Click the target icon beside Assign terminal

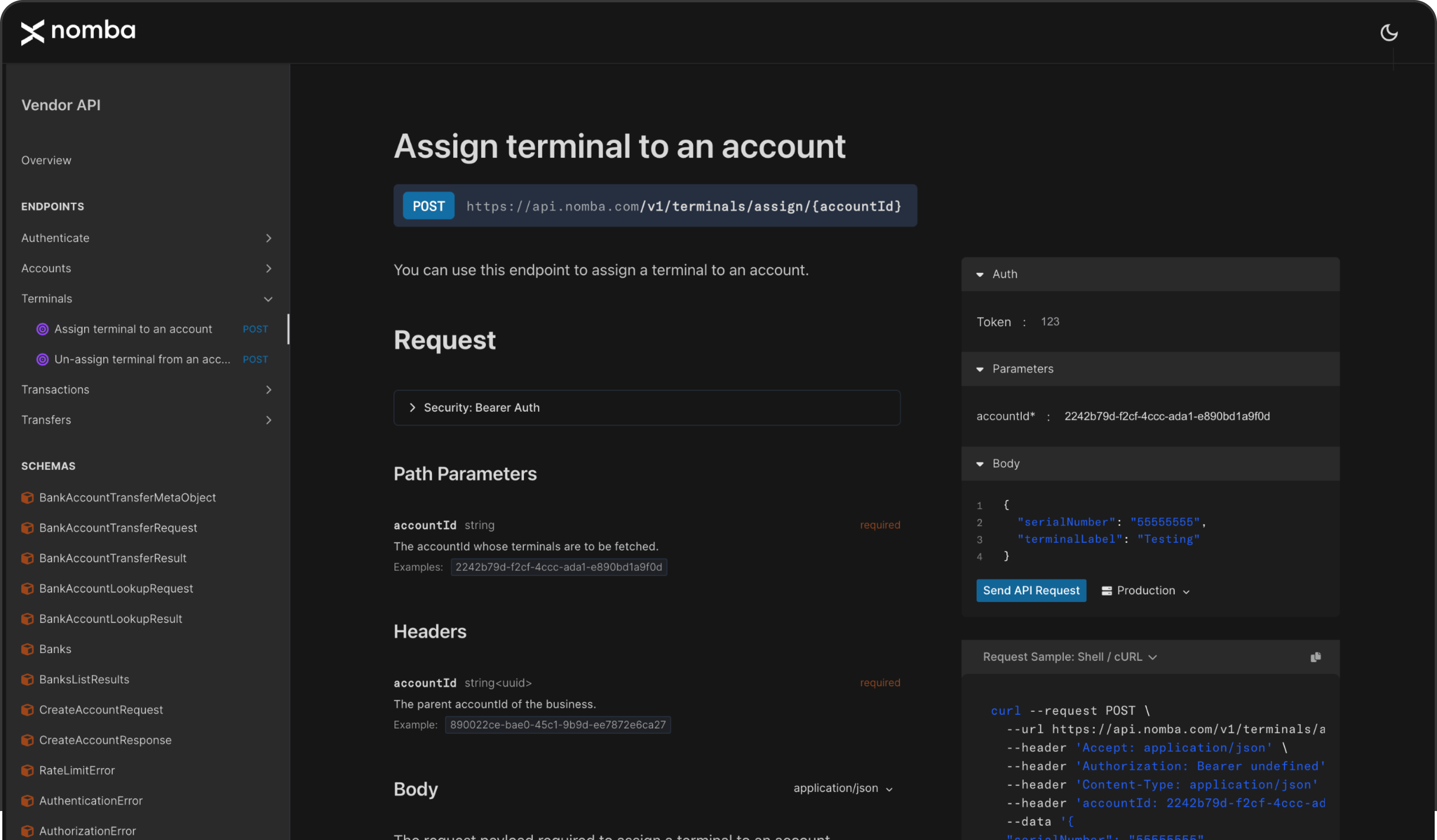42,329
